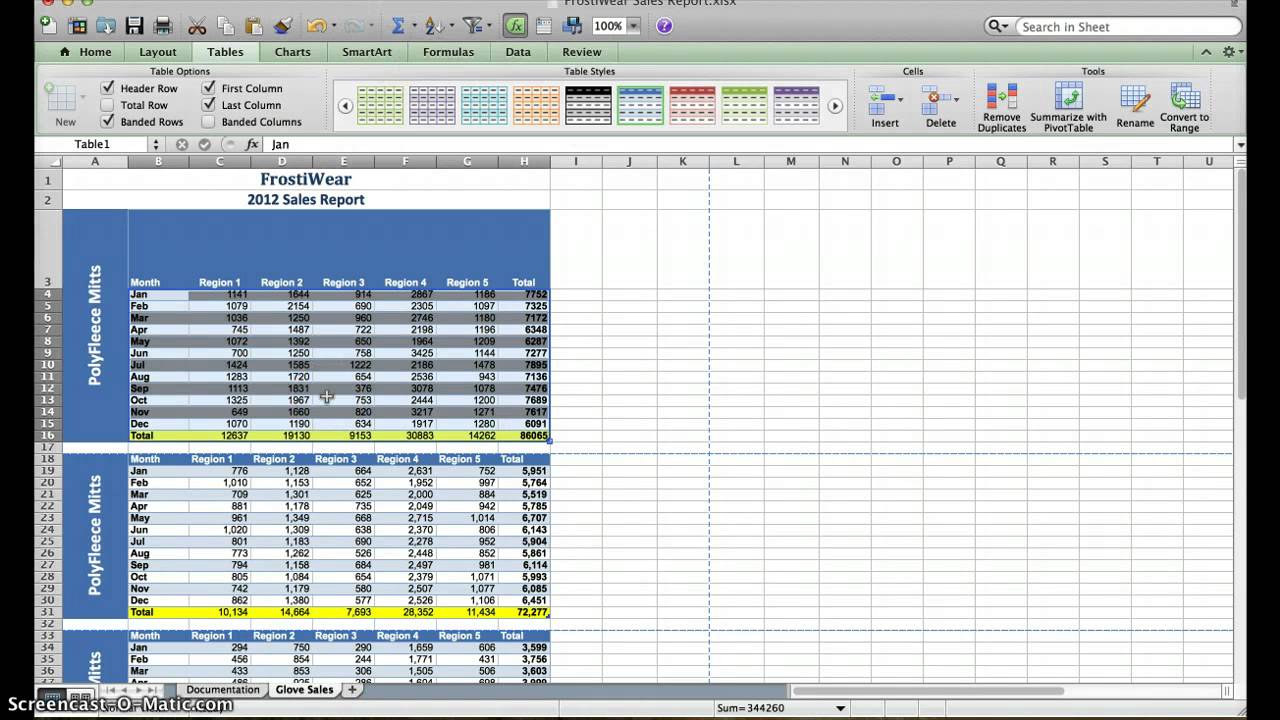Create a new workbook from toolbar
The image size is (1280, 720).
tap(47, 26)
